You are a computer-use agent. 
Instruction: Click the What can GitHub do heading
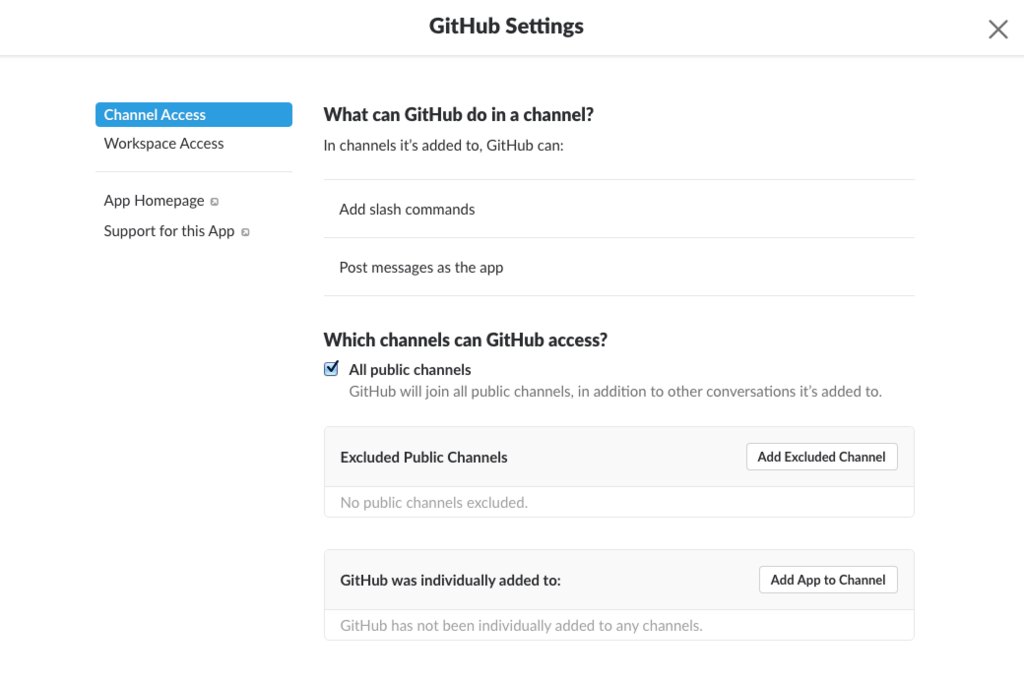click(459, 115)
